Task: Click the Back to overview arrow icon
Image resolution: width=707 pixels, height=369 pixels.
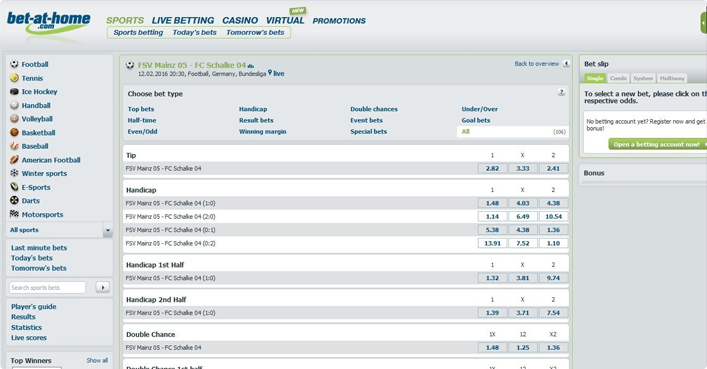Action: tap(566, 64)
